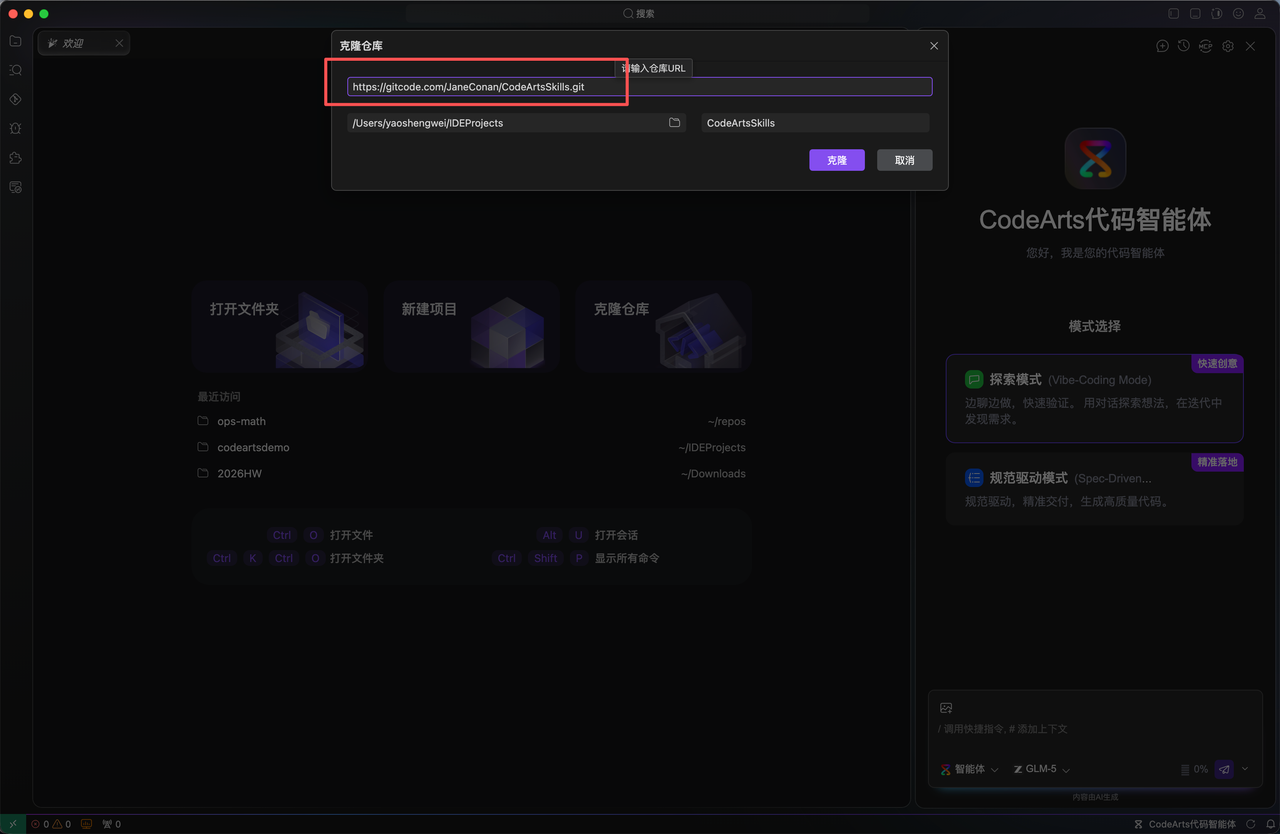The image size is (1280, 834).
Task: Click the 打开会话 shortcut hint
Action: point(616,535)
